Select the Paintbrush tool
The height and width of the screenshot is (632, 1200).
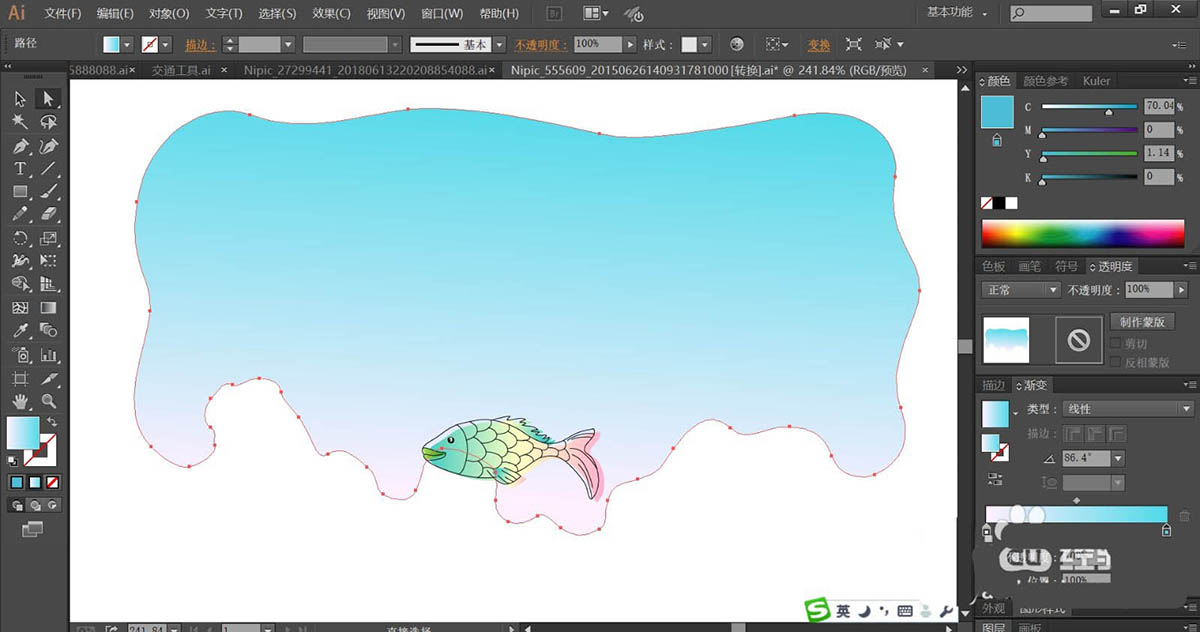48,192
